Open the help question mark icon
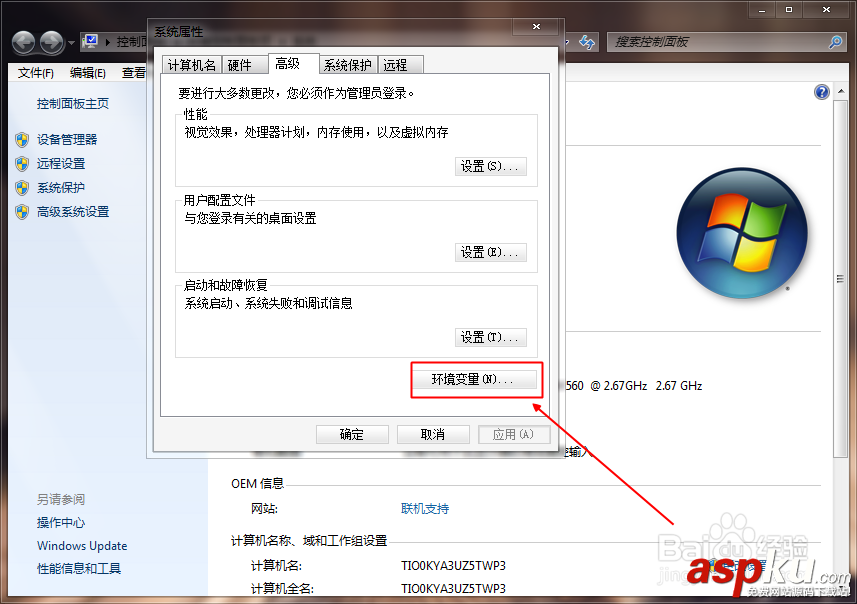857x604 pixels. click(x=821, y=92)
